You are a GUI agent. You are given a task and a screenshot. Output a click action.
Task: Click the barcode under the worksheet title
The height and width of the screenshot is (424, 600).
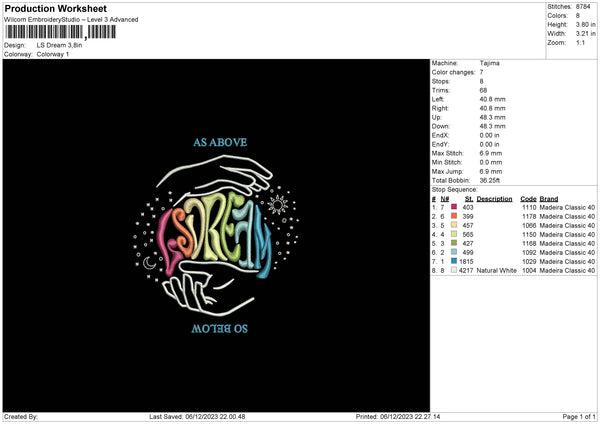(x=60, y=32)
